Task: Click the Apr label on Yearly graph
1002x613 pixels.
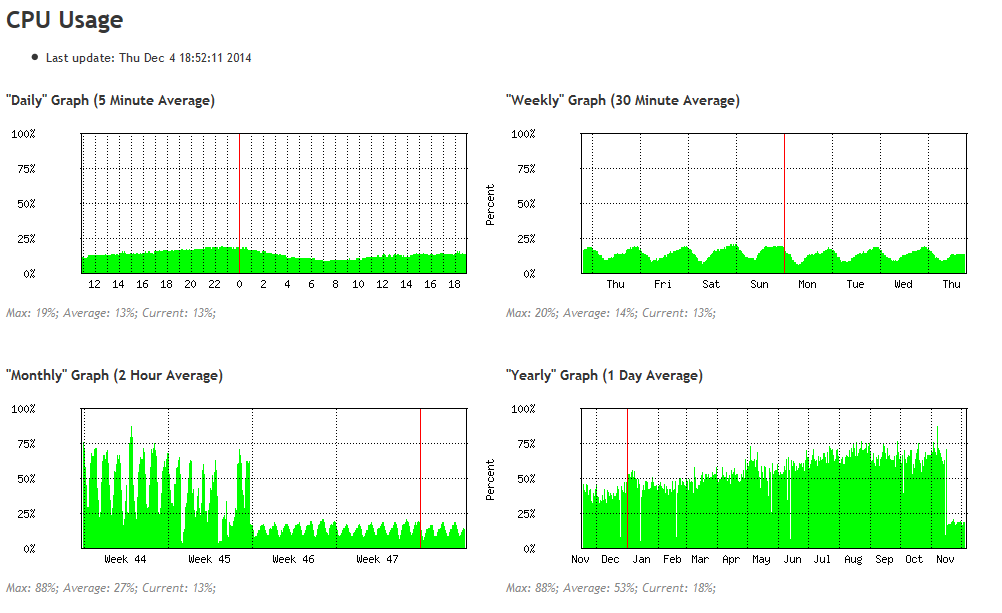Action: click(731, 559)
